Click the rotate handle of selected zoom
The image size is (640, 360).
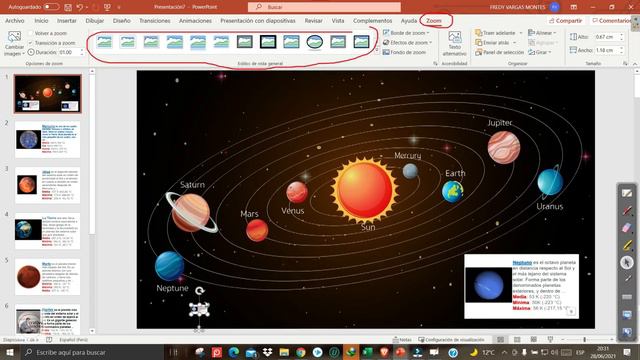click(x=200, y=291)
